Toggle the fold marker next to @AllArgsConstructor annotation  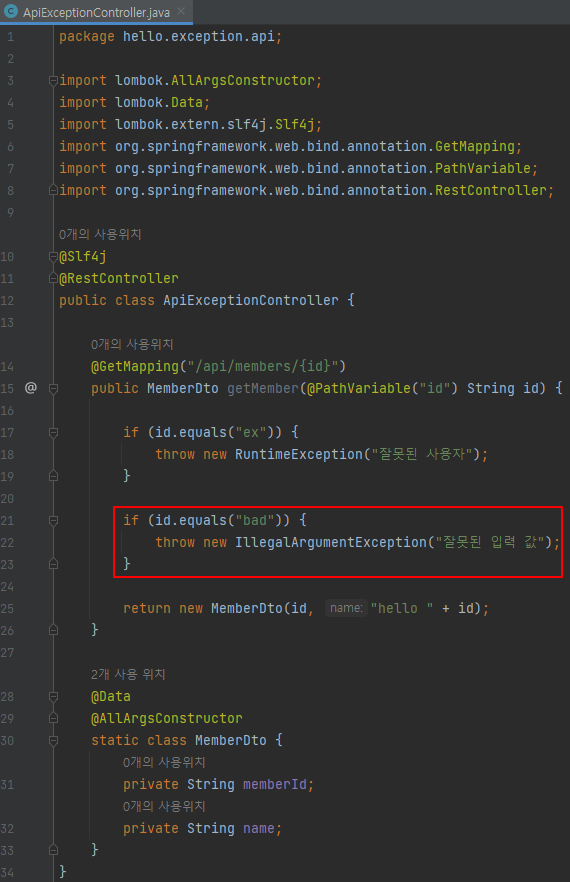point(53,718)
